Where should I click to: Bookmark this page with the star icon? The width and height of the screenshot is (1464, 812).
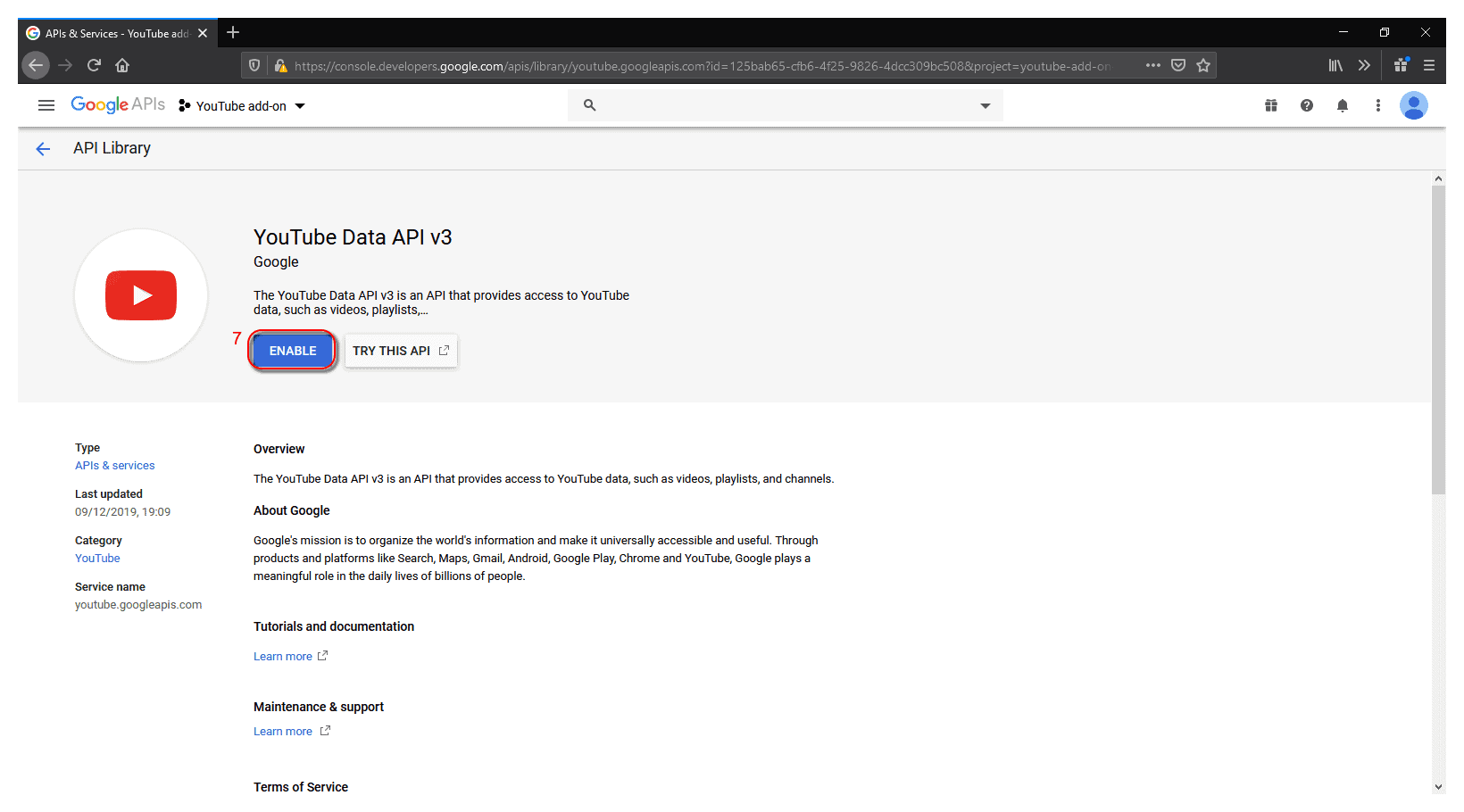point(1203,65)
